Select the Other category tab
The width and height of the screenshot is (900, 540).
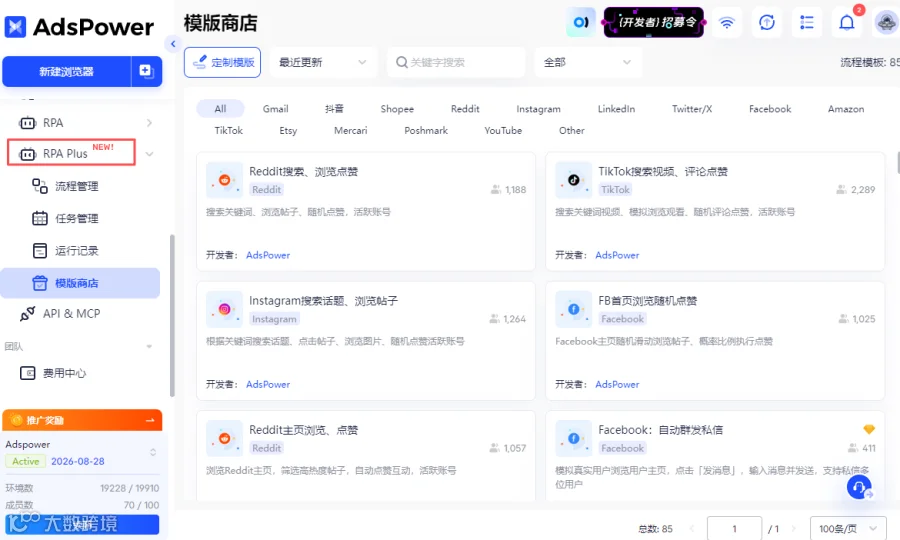[x=572, y=130]
